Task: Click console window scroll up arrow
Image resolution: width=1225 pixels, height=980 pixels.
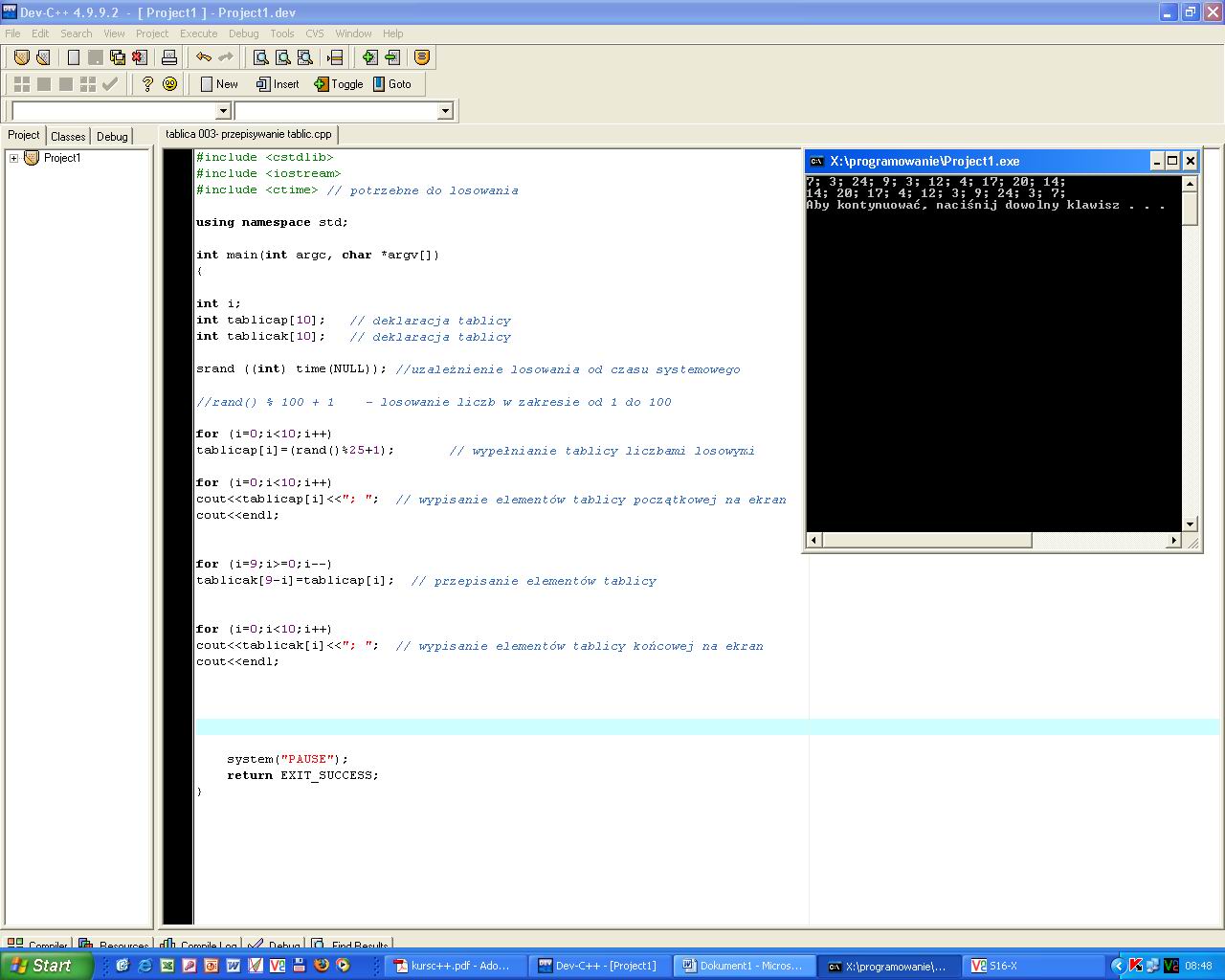Action: click(1191, 184)
